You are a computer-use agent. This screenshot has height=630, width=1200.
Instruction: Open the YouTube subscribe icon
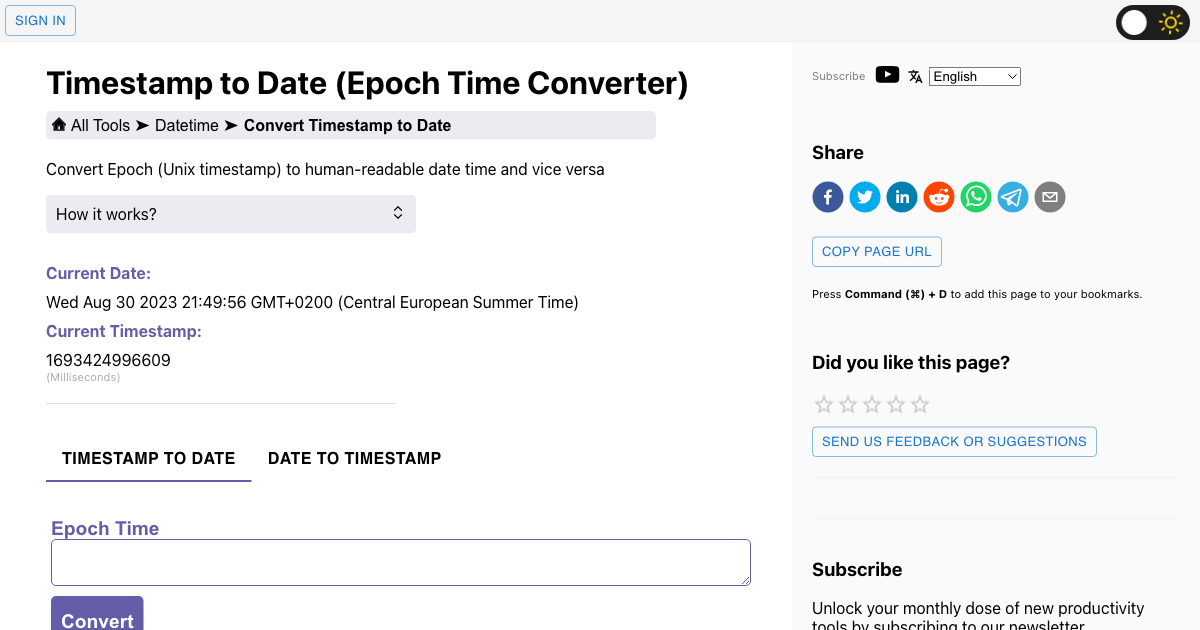(x=887, y=75)
